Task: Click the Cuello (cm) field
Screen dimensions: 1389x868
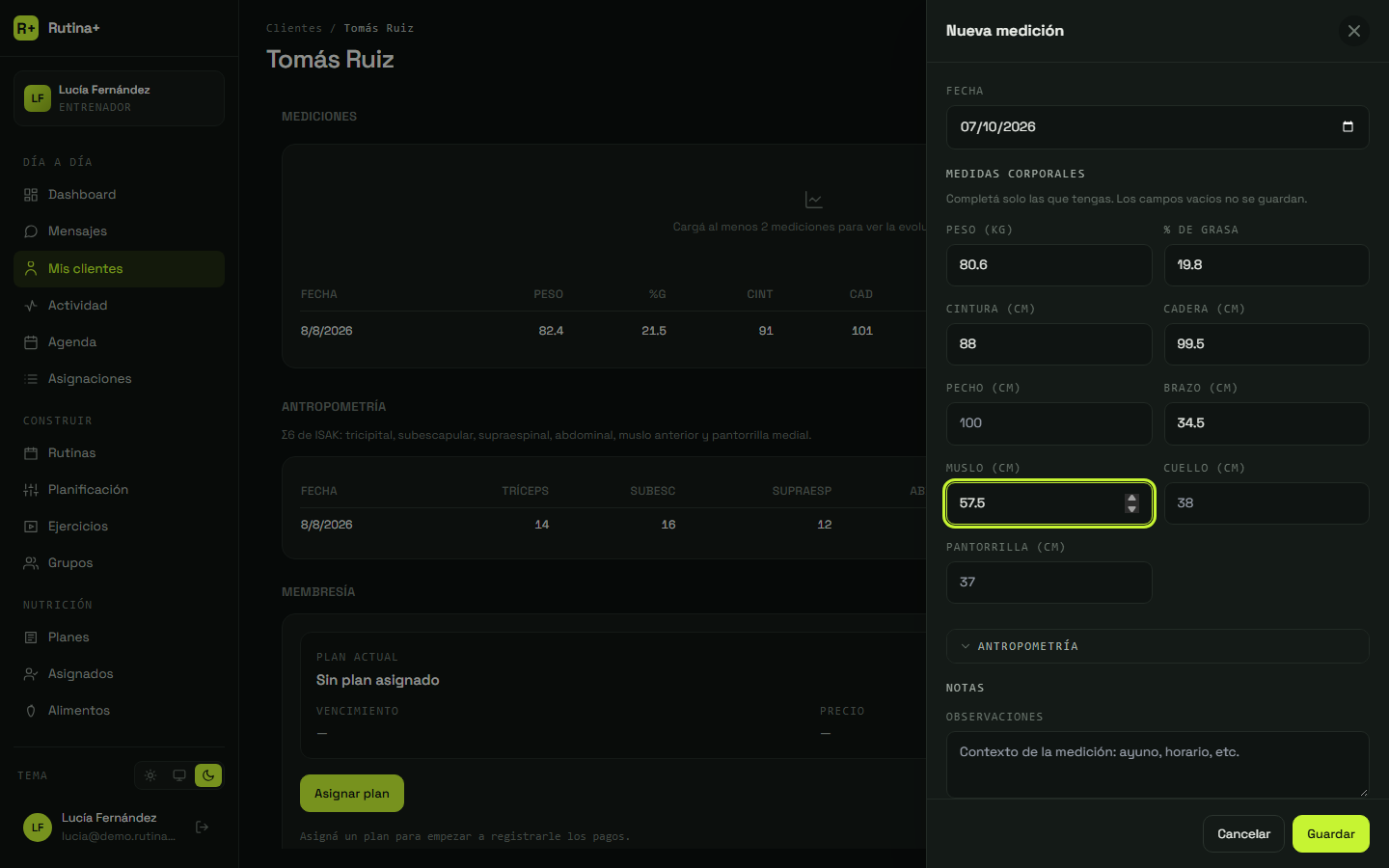Action: pyautogui.click(x=1266, y=503)
